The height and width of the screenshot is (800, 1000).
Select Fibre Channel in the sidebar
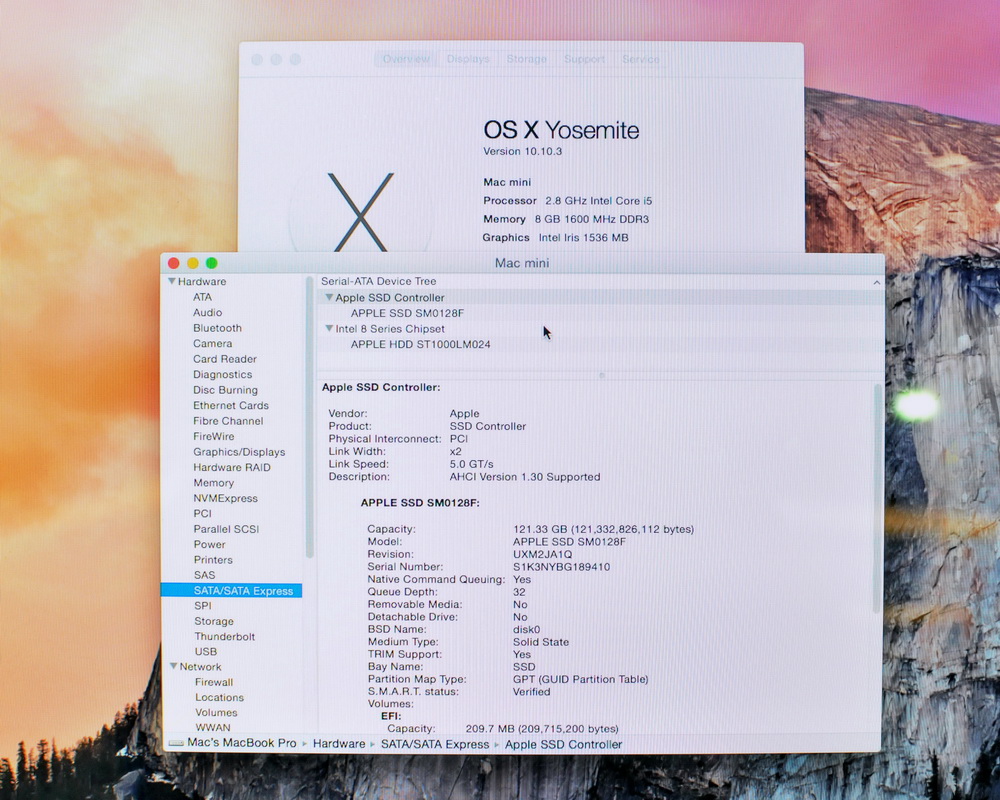tap(228, 421)
